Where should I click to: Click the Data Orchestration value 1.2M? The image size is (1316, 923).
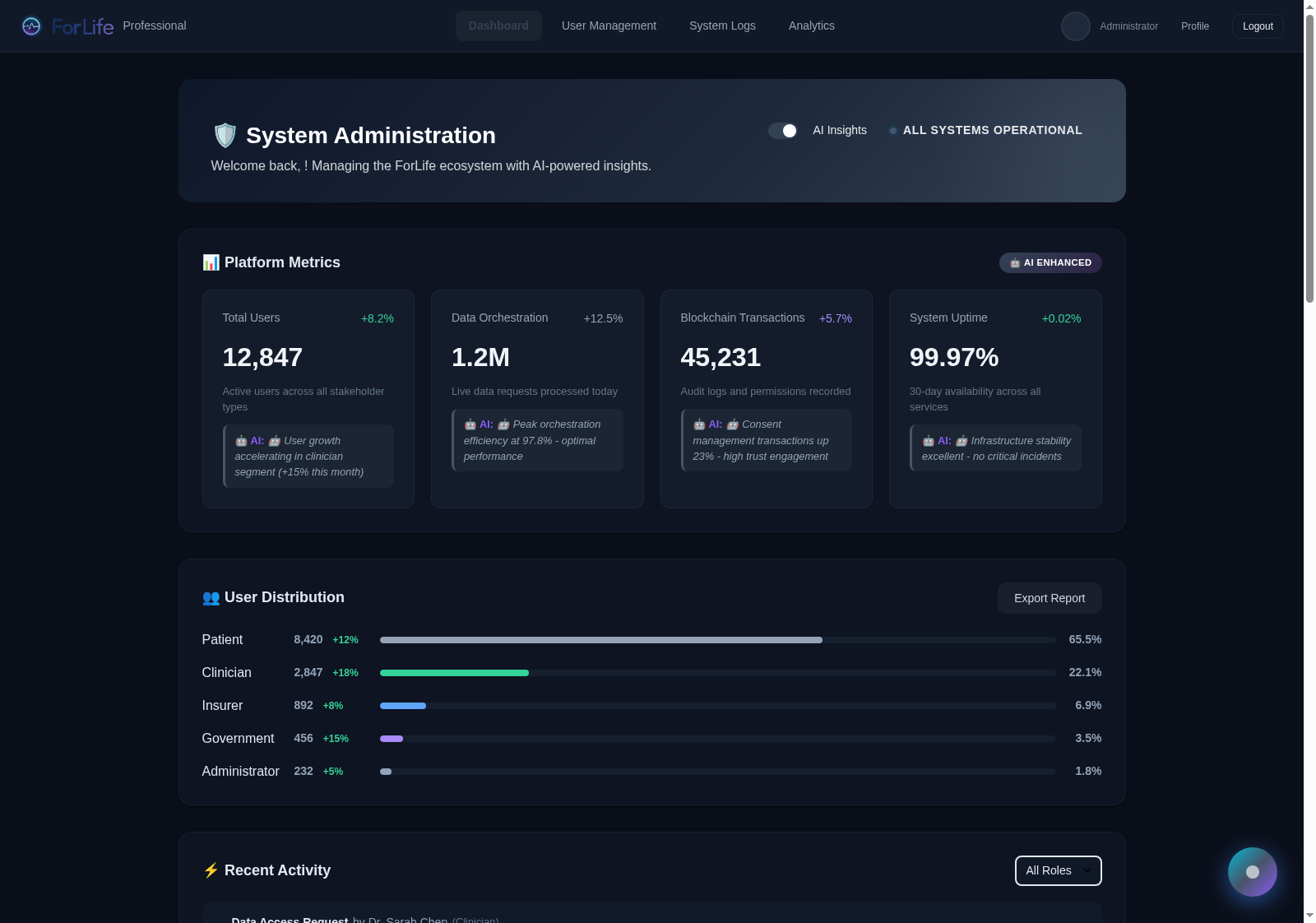[480, 357]
